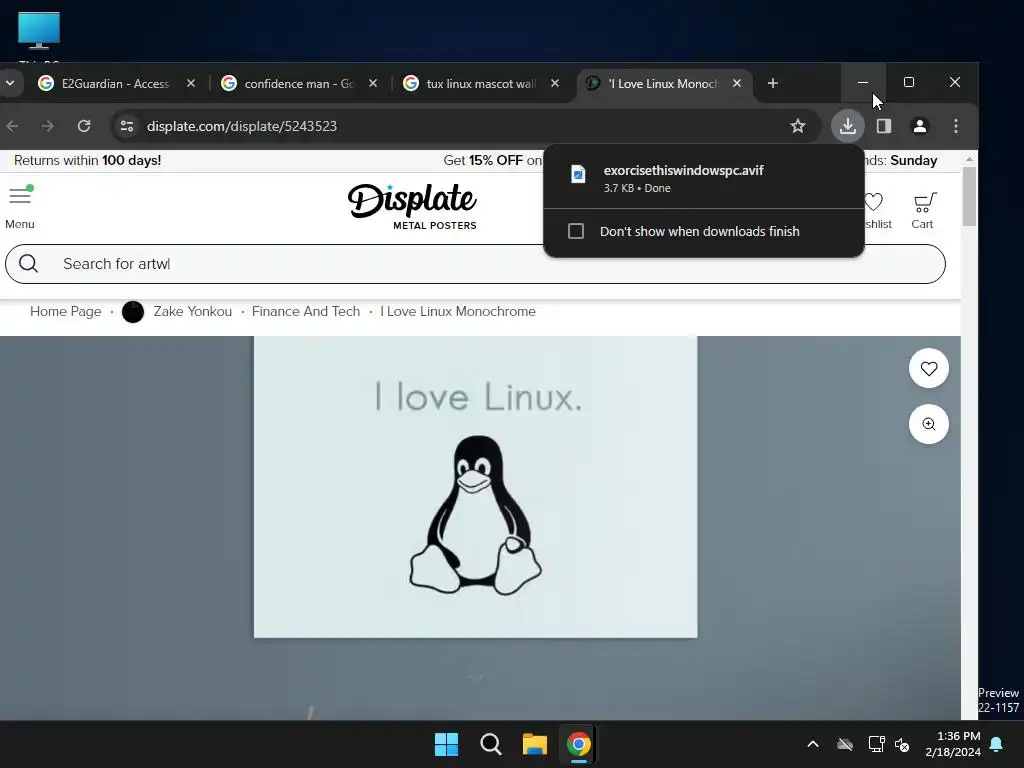The height and width of the screenshot is (768, 1024).
Task: Click the address bar URL
Action: tap(242, 126)
